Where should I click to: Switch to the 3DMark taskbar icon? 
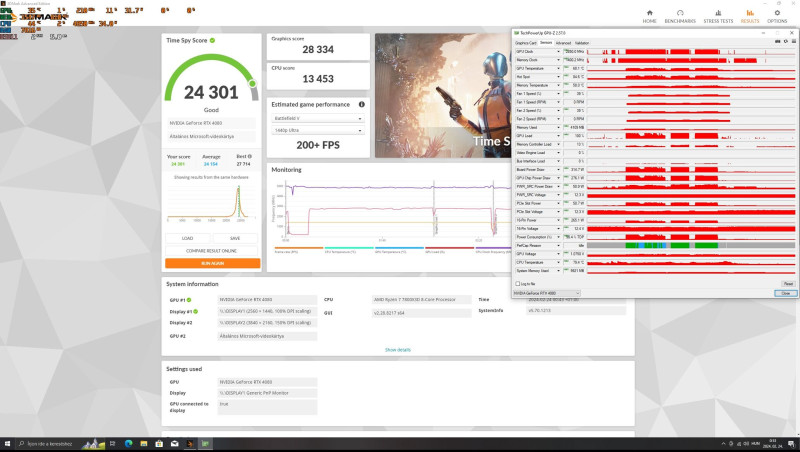click(190, 444)
